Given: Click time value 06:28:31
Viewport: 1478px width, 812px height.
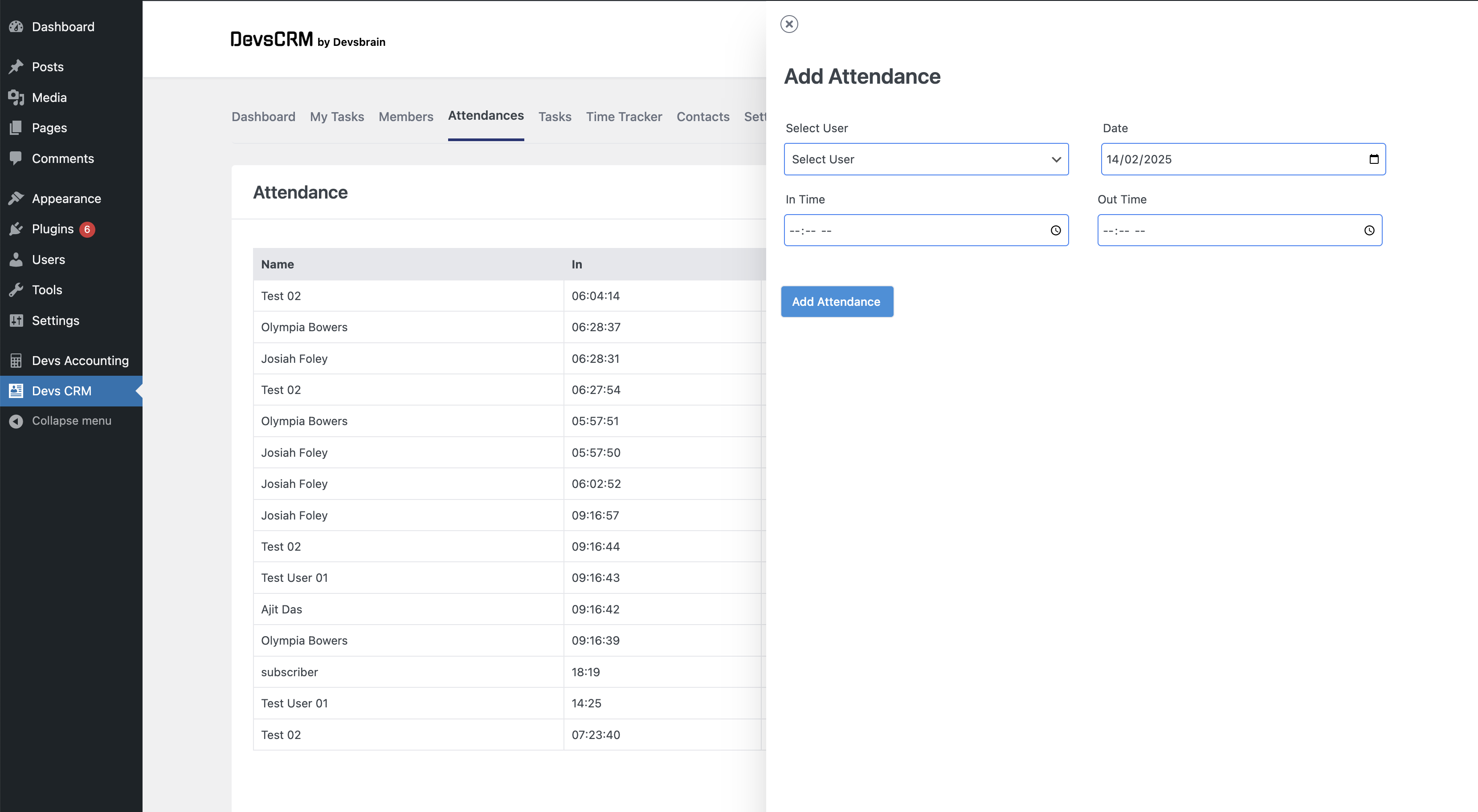Looking at the screenshot, I should coord(596,358).
